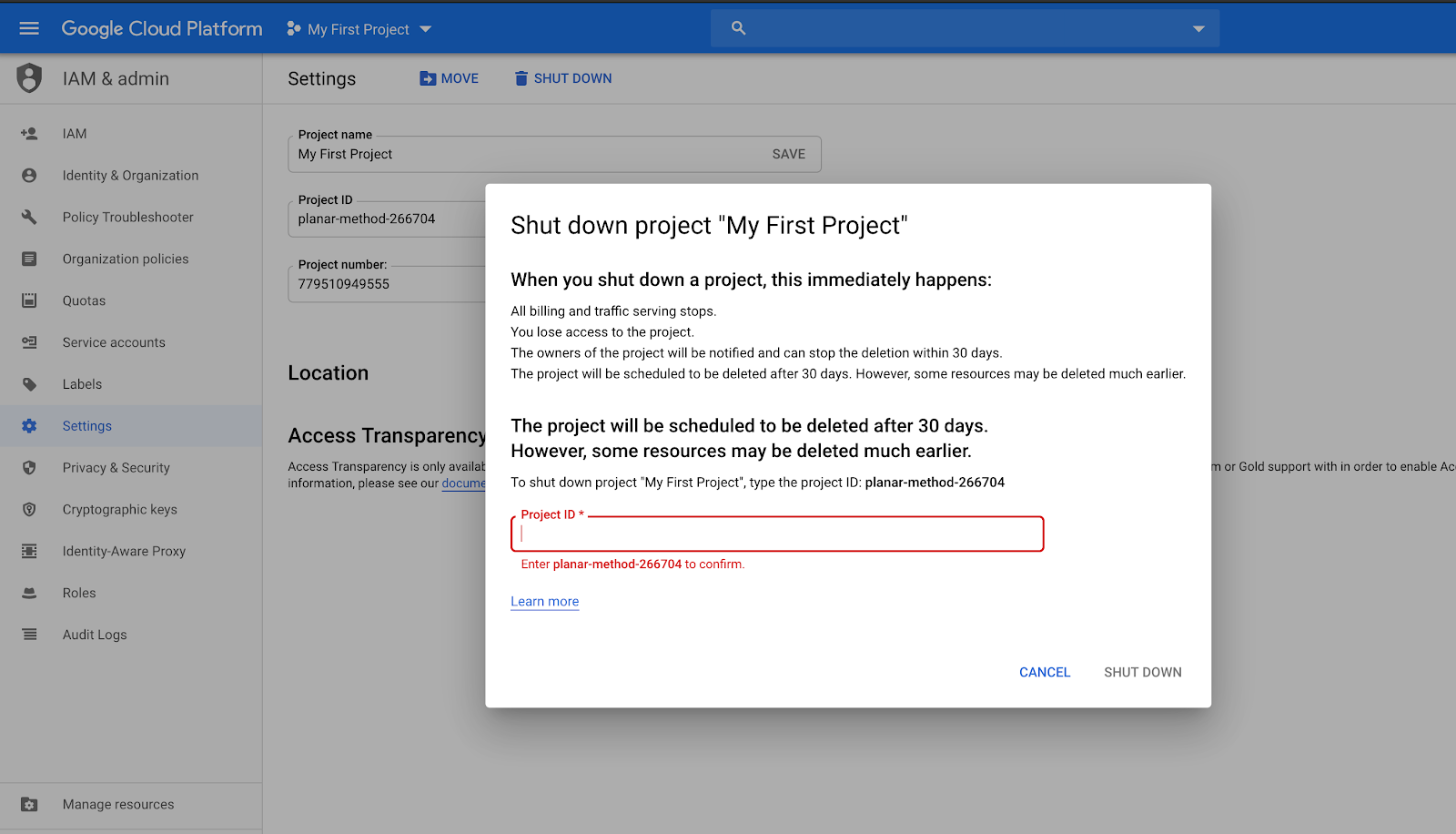Click the Quotas icon in sidebar

(29, 300)
